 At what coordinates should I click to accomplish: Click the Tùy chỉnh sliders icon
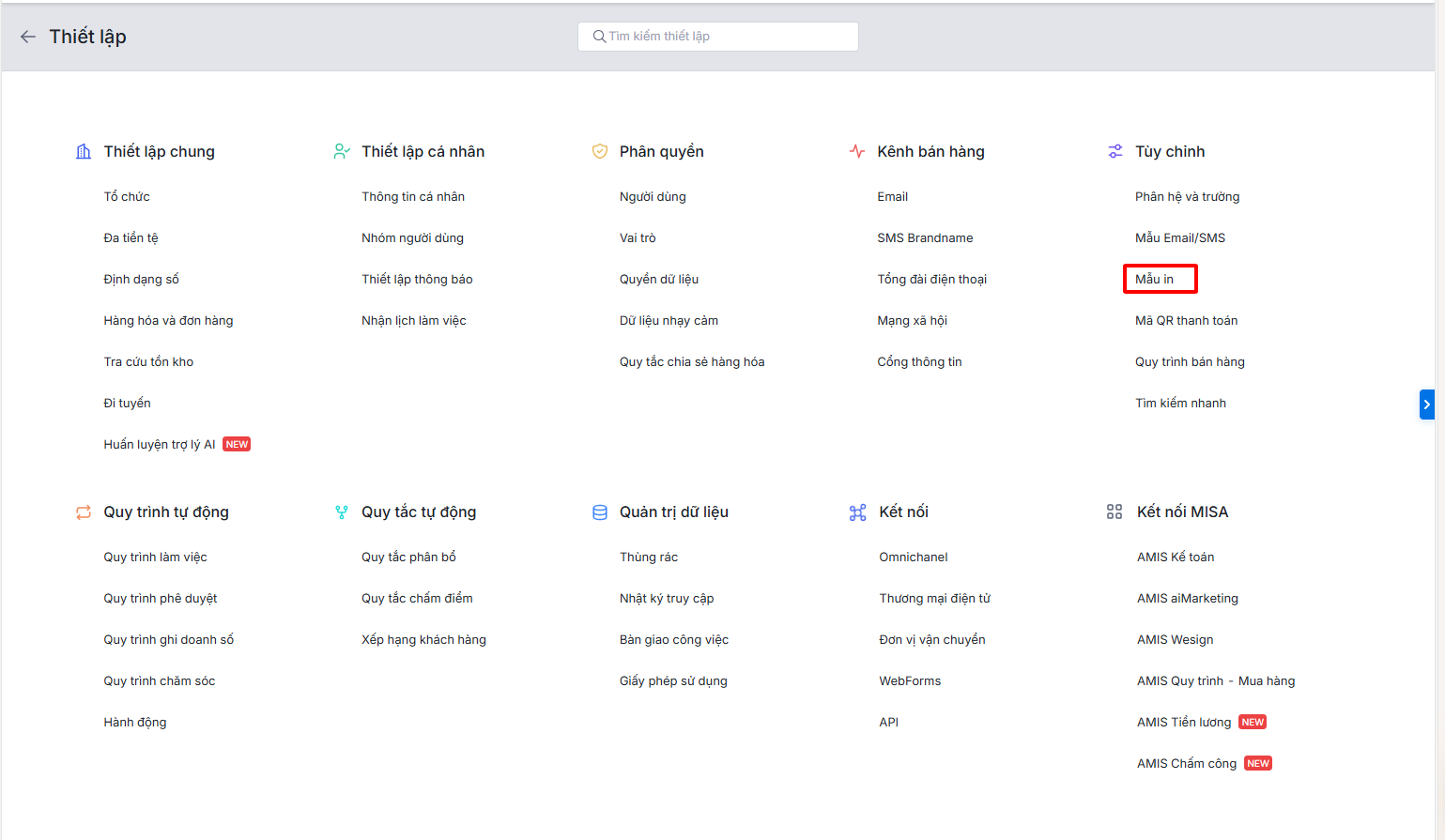[x=1115, y=152]
